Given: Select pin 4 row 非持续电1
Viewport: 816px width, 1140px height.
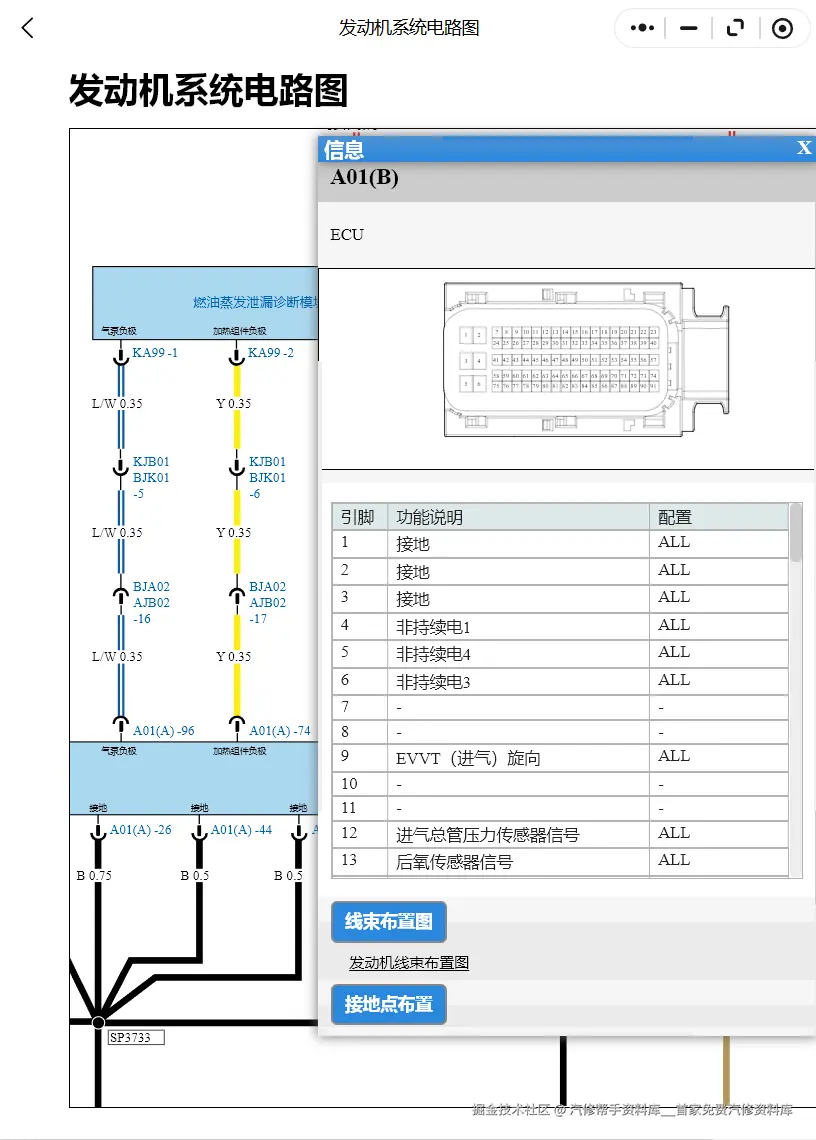Looking at the screenshot, I should (560, 626).
